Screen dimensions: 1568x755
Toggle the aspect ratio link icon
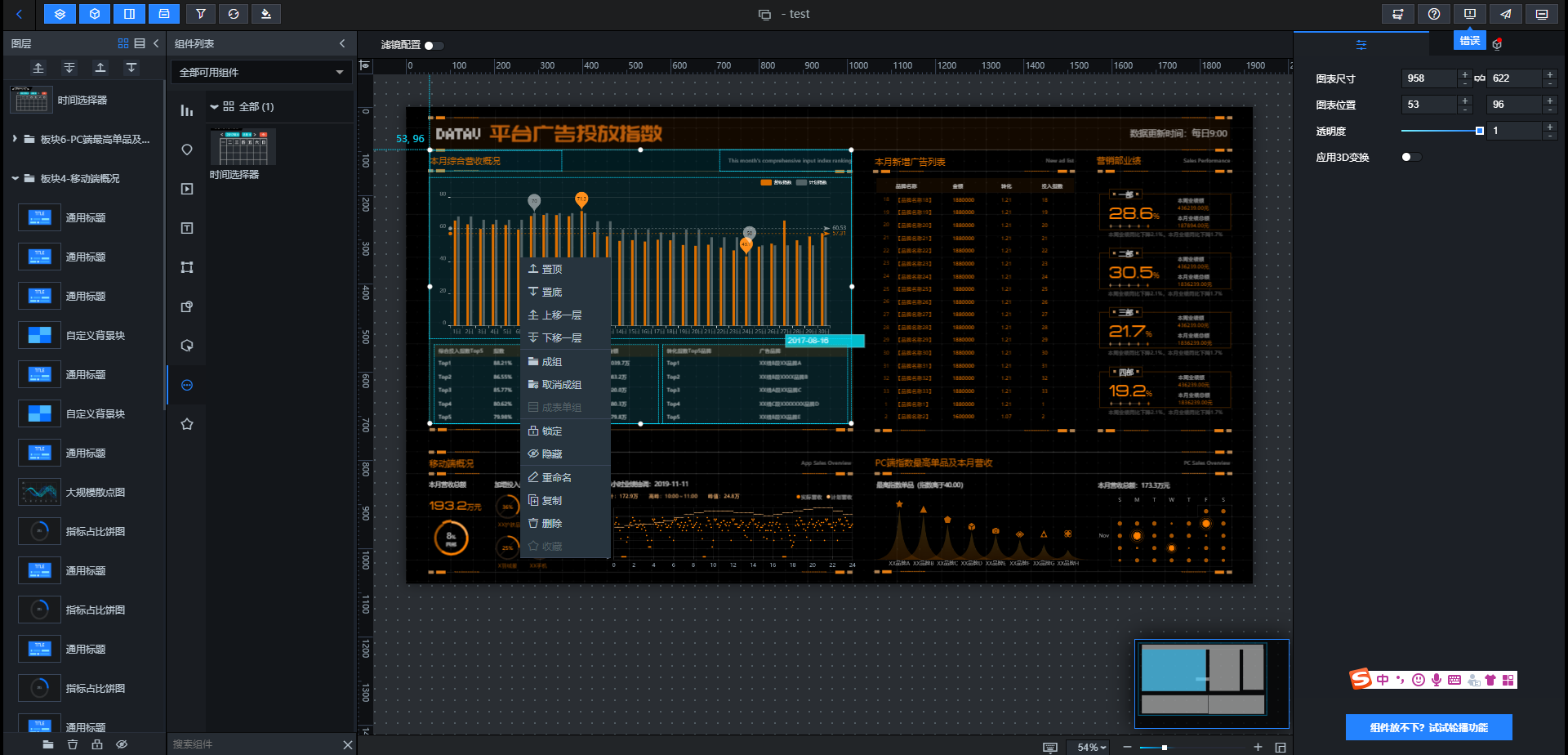tap(1479, 78)
